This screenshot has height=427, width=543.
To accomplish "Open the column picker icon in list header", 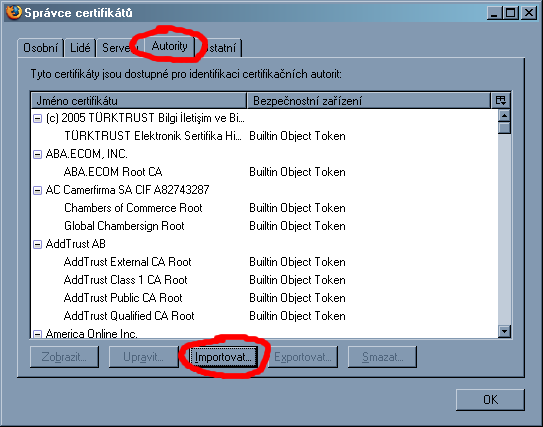I will pyautogui.click(x=501, y=101).
